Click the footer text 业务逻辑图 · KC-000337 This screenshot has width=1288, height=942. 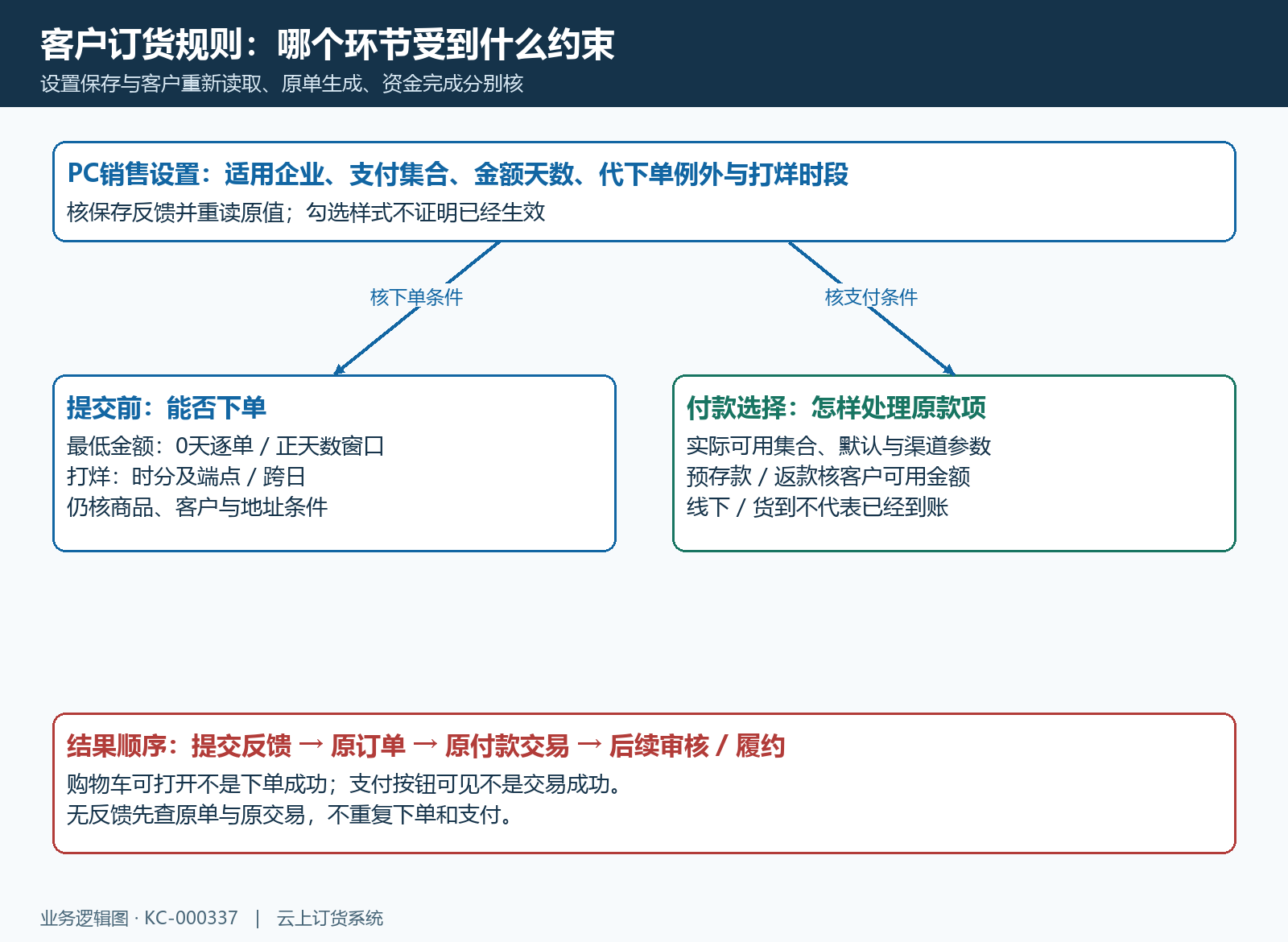[x=139, y=918]
